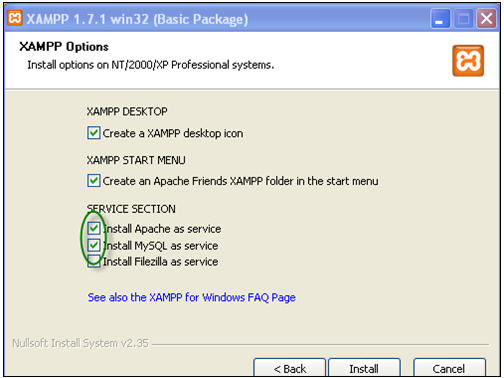Click the XAMPP START MENU heading text

pyautogui.click(x=136, y=160)
